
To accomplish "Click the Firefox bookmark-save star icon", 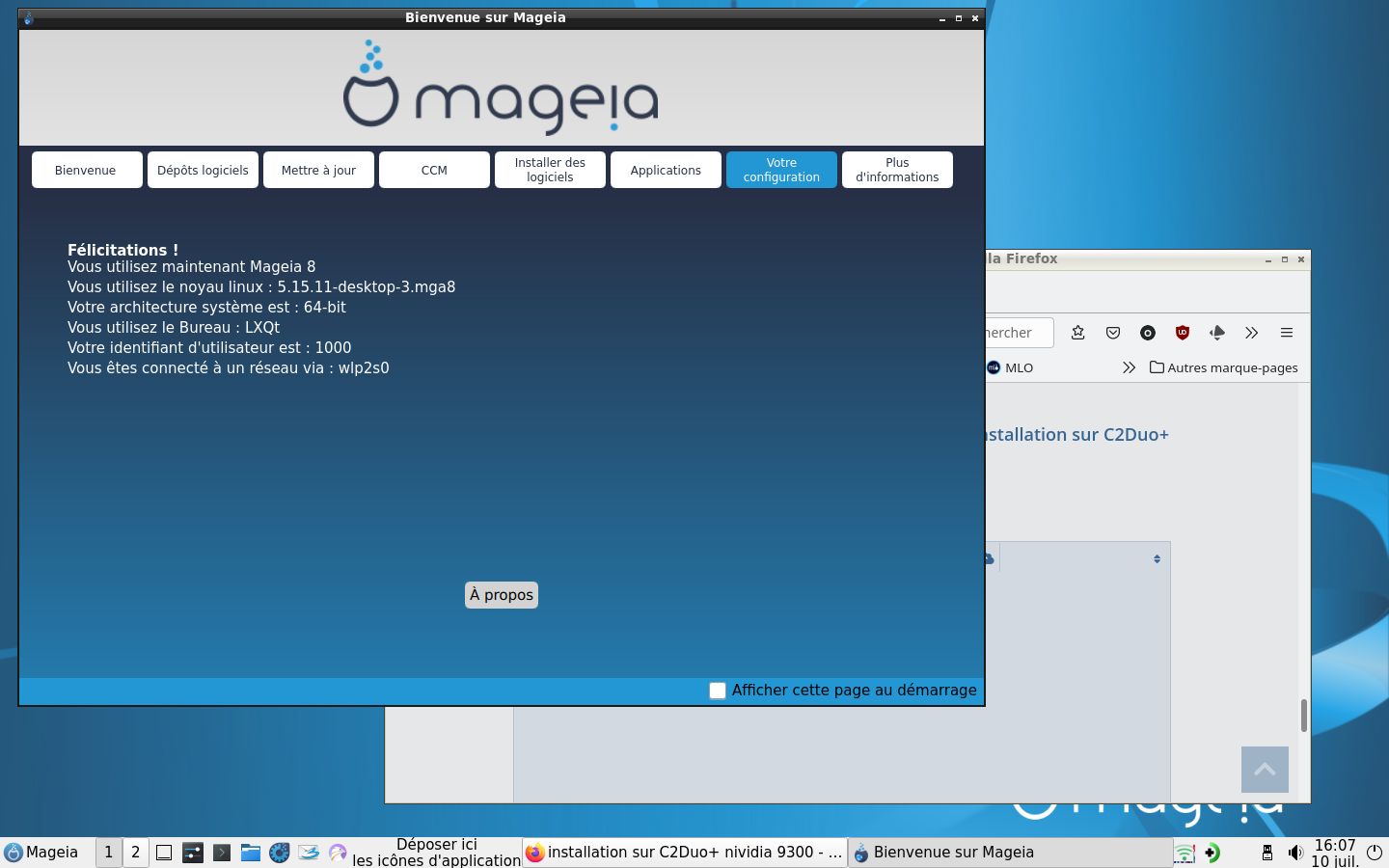I will 1078,333.
